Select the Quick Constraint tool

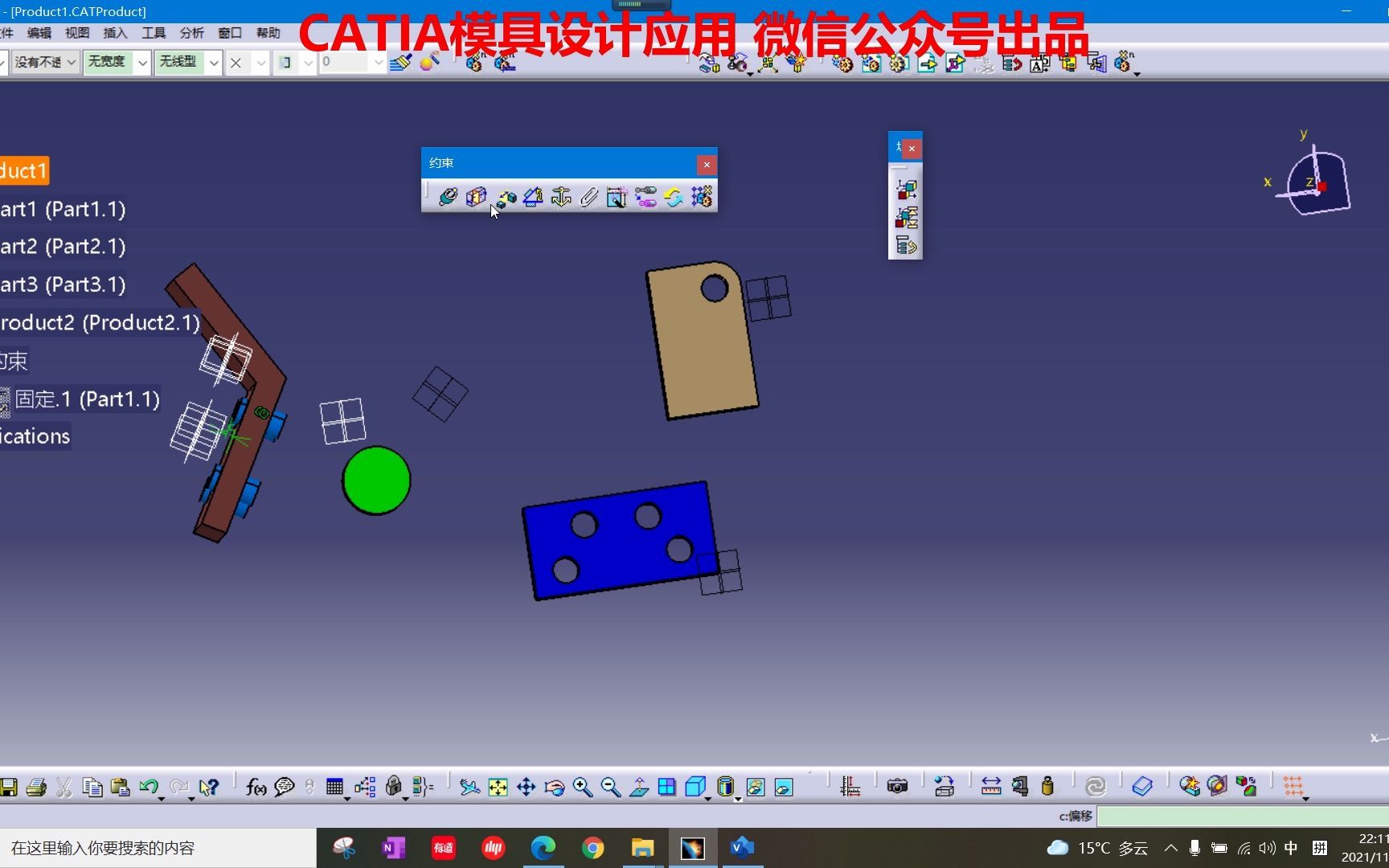pos(617,197)
